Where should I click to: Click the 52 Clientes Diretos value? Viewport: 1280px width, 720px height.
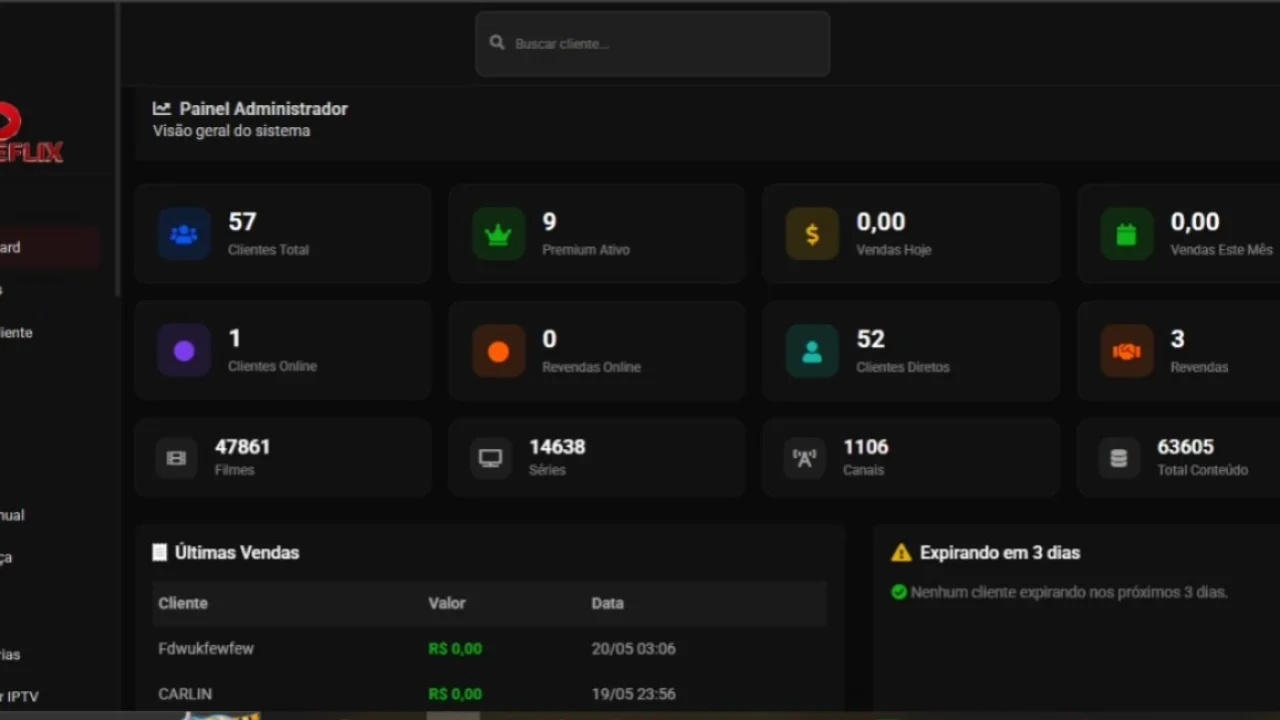coord(870,339)
